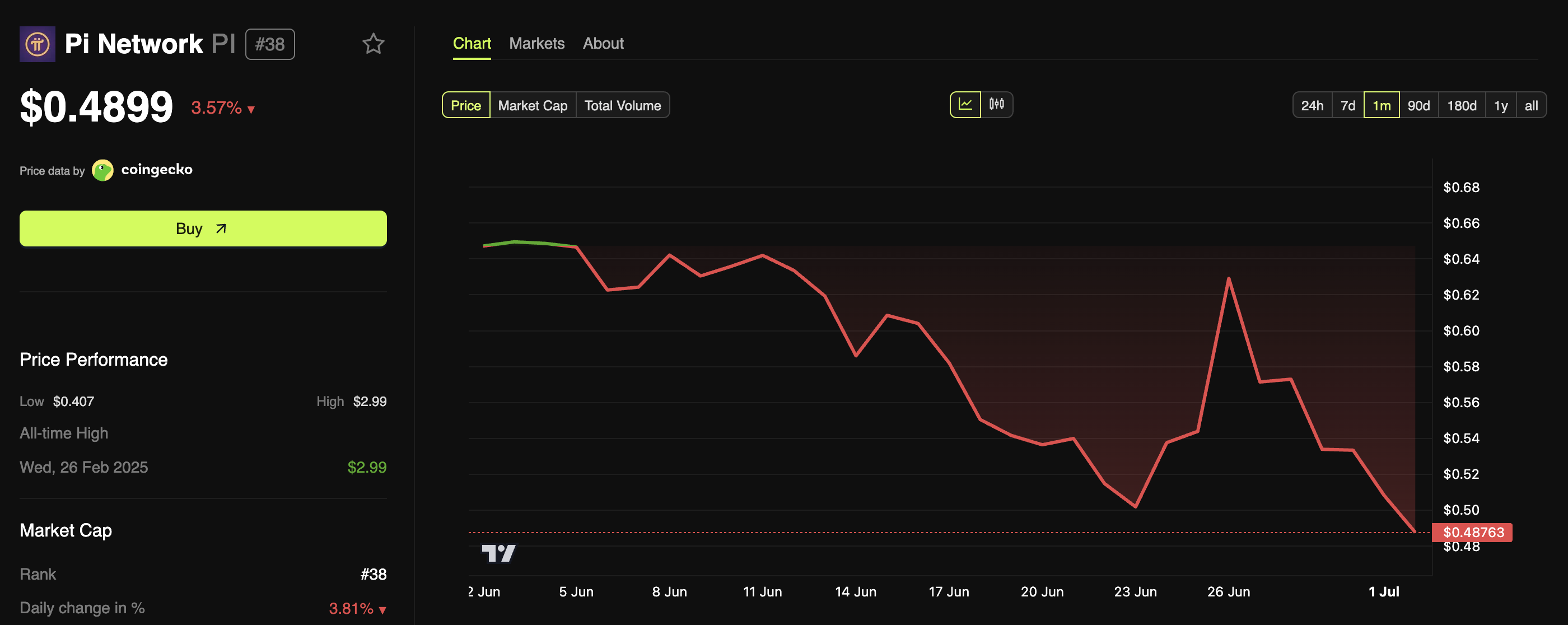
Task: Switch chart to Market Cap
Action: click(533, 105)
